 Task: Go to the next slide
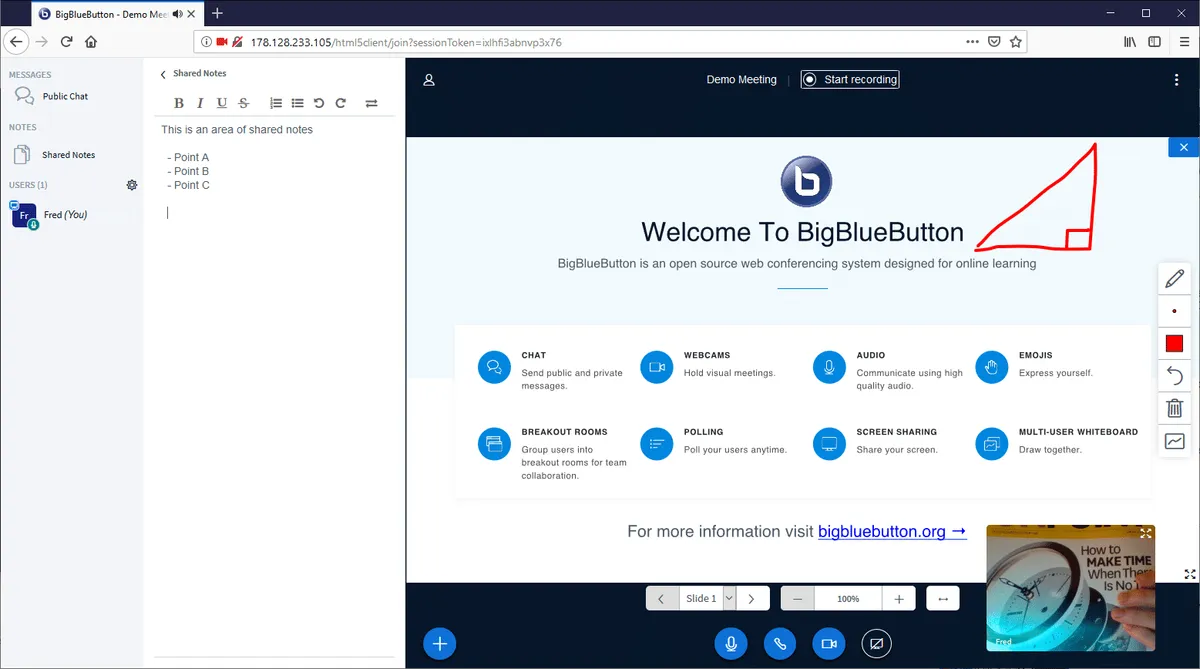point(752,598)
